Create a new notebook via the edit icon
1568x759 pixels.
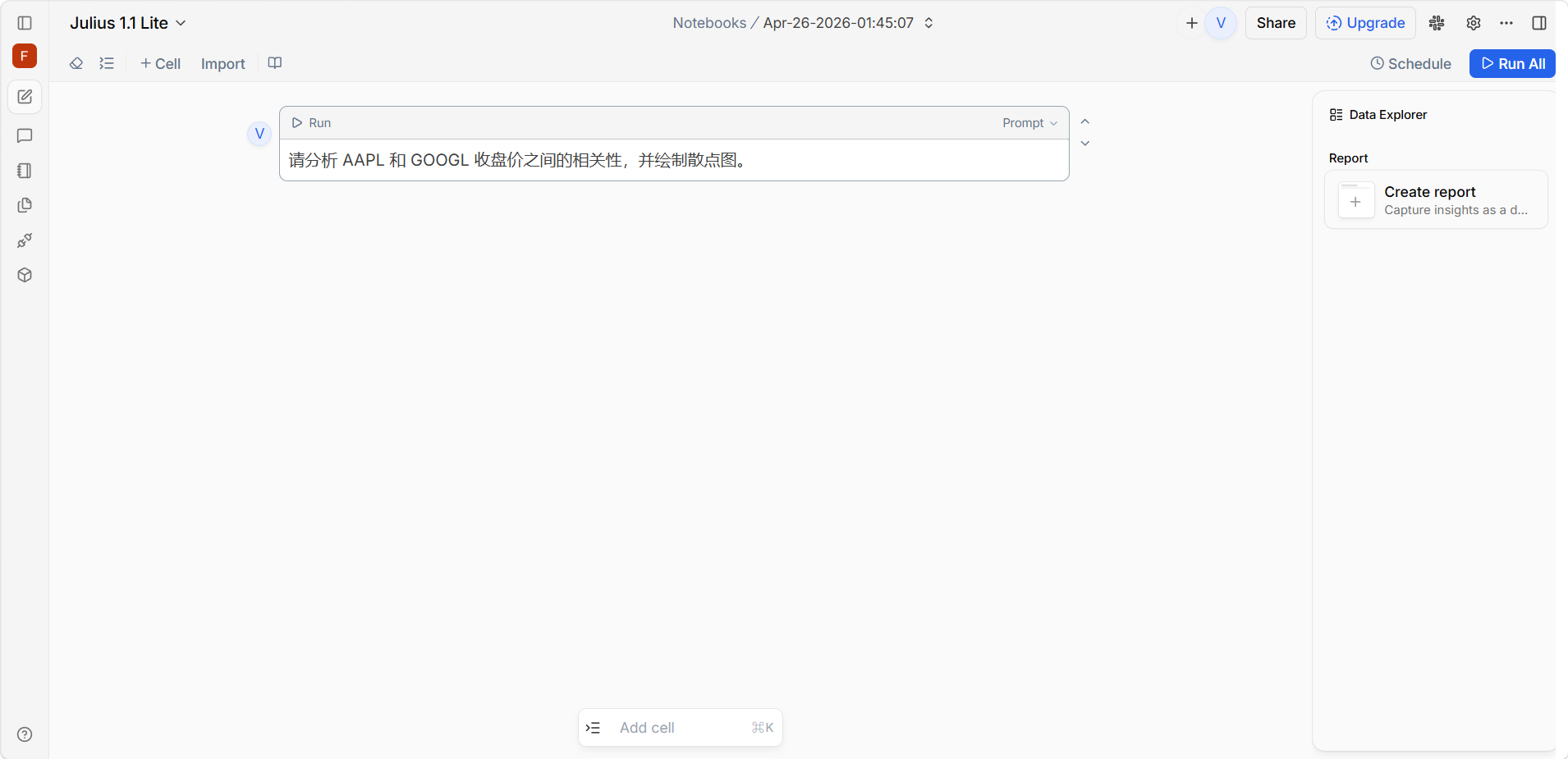25,97
